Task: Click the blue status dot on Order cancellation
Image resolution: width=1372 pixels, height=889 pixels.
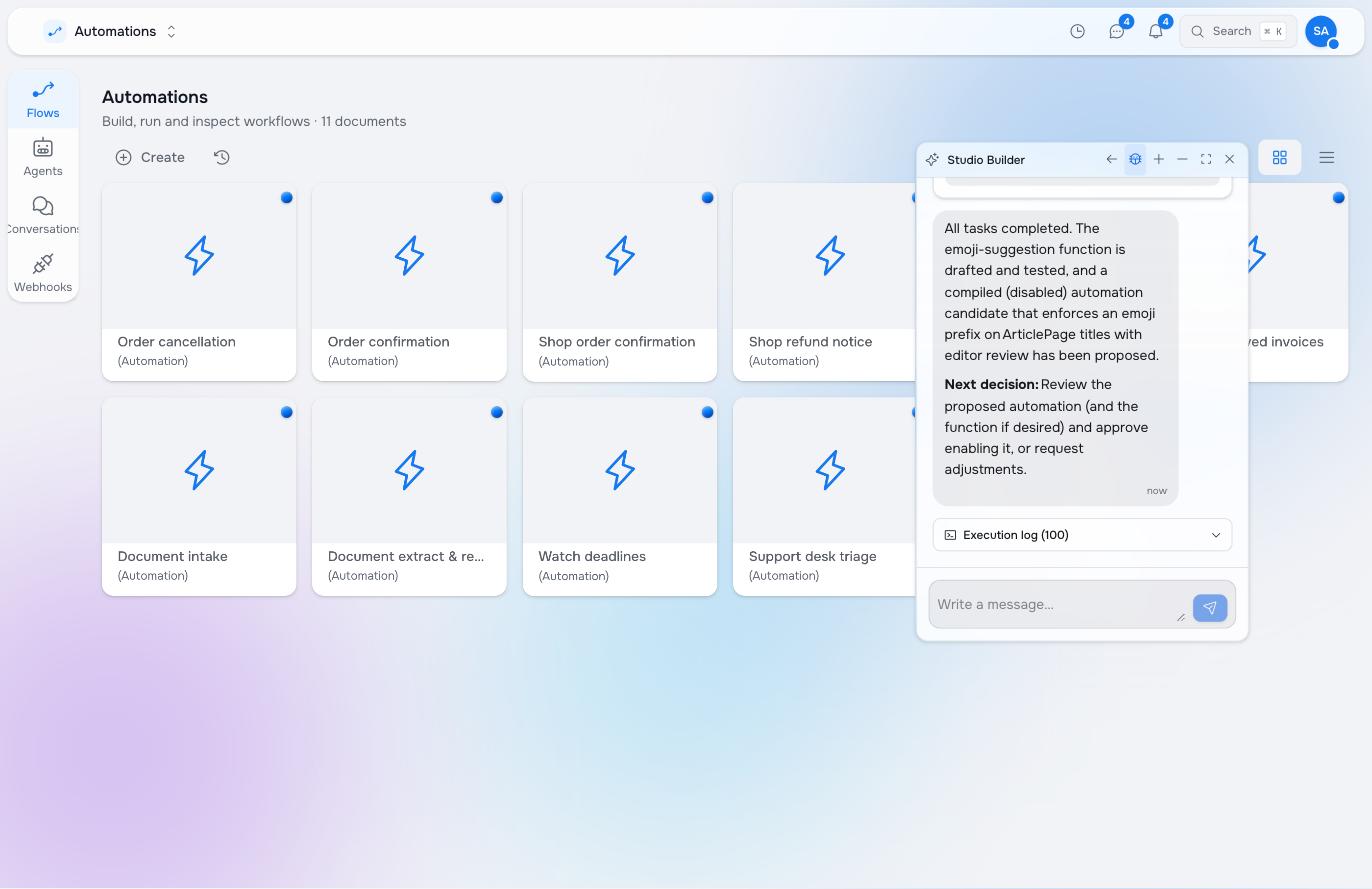Action: coord(287,197)
